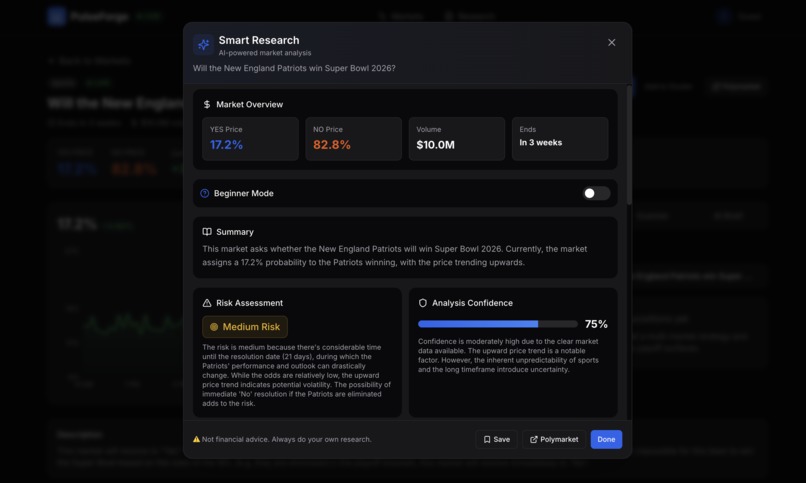Click the Done button
This screenshot has width=806, height=483.
(606, 439)
